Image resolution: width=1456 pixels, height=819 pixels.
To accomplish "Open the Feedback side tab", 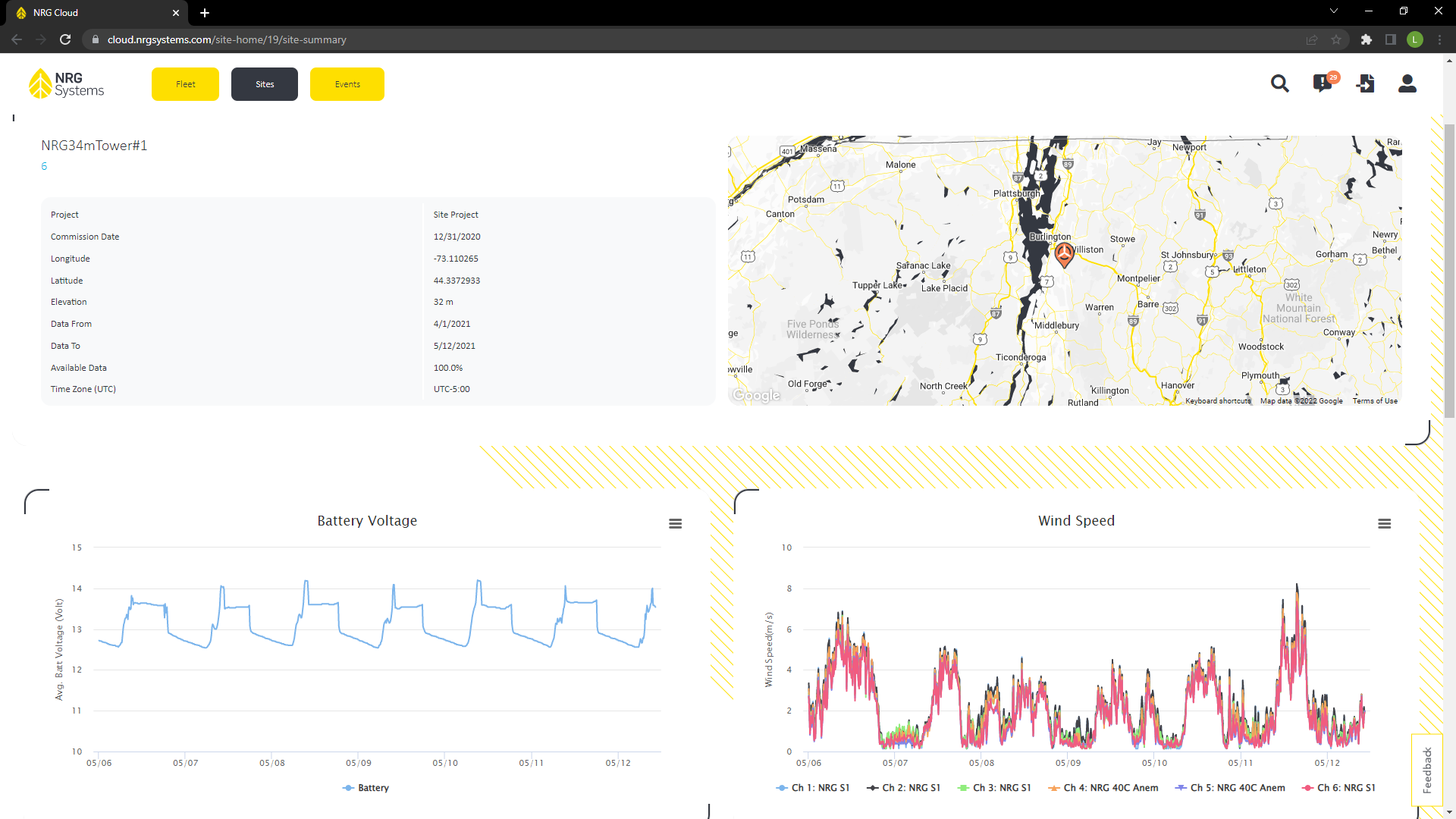I will (1427, 770).
